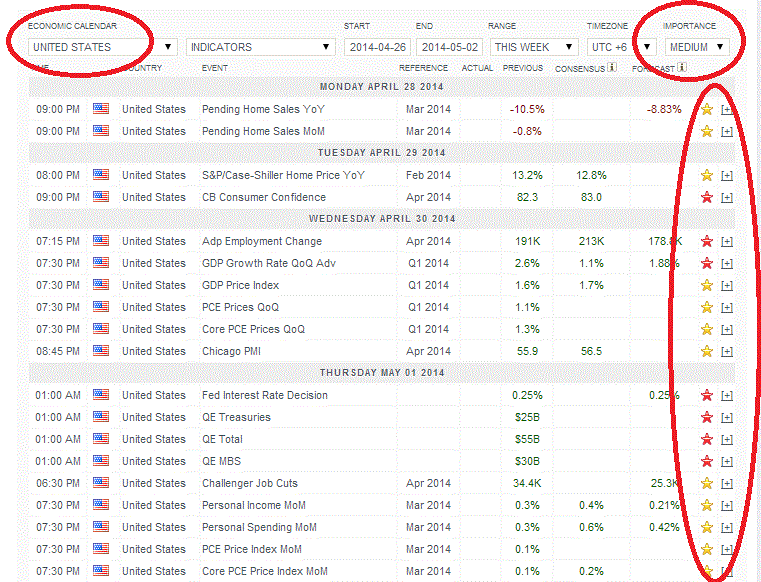This screenshot has height=582, width=761.
Task: Open Core PCE Price Index MoM event
Action: click(265, 571)
